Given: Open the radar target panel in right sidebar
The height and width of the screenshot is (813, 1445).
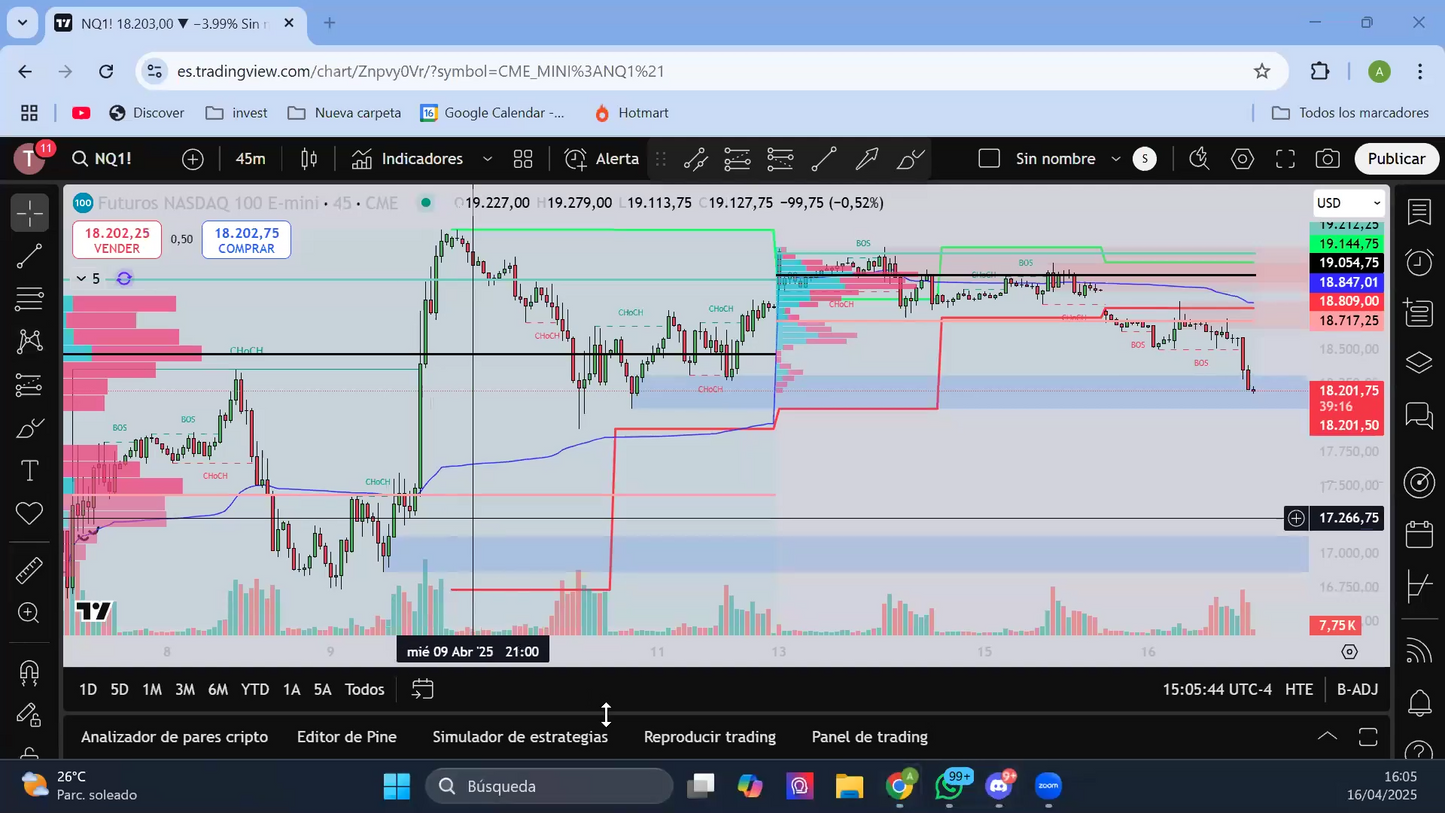Looking at the screenshot, I should tap(1419, 482).
